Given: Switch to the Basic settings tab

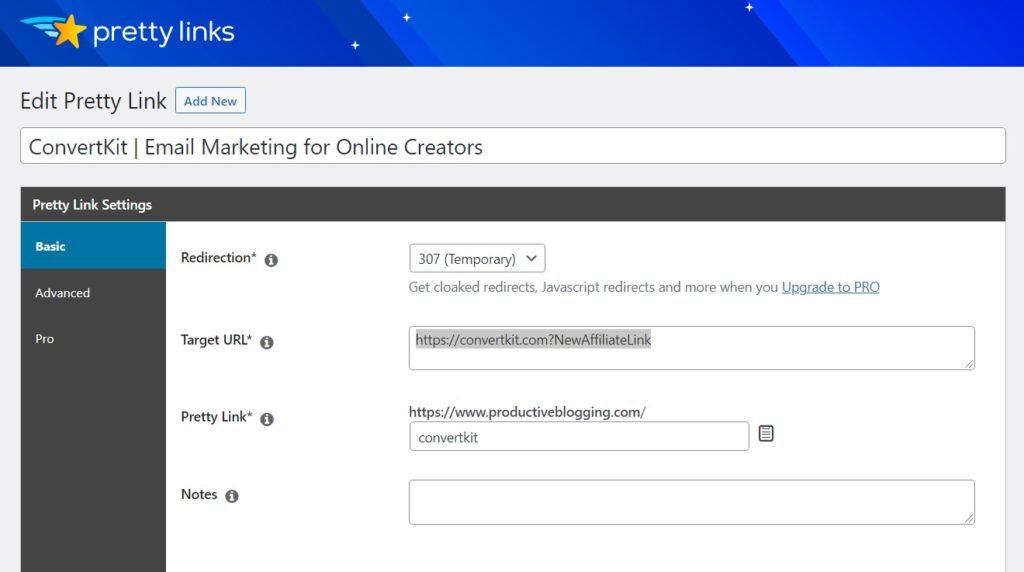Looking at the screenshot, I should (x=93, y=246).
